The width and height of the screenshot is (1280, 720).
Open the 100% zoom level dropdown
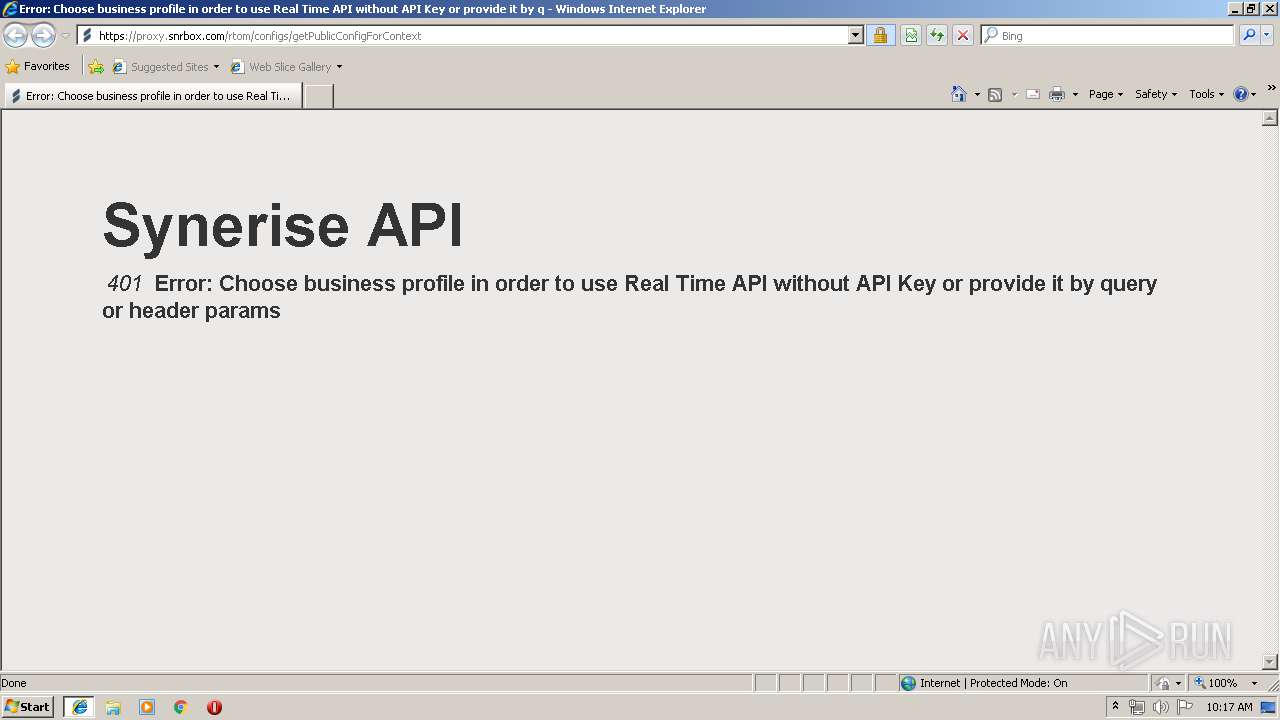pyautogui.click(x=1225, y=683)
